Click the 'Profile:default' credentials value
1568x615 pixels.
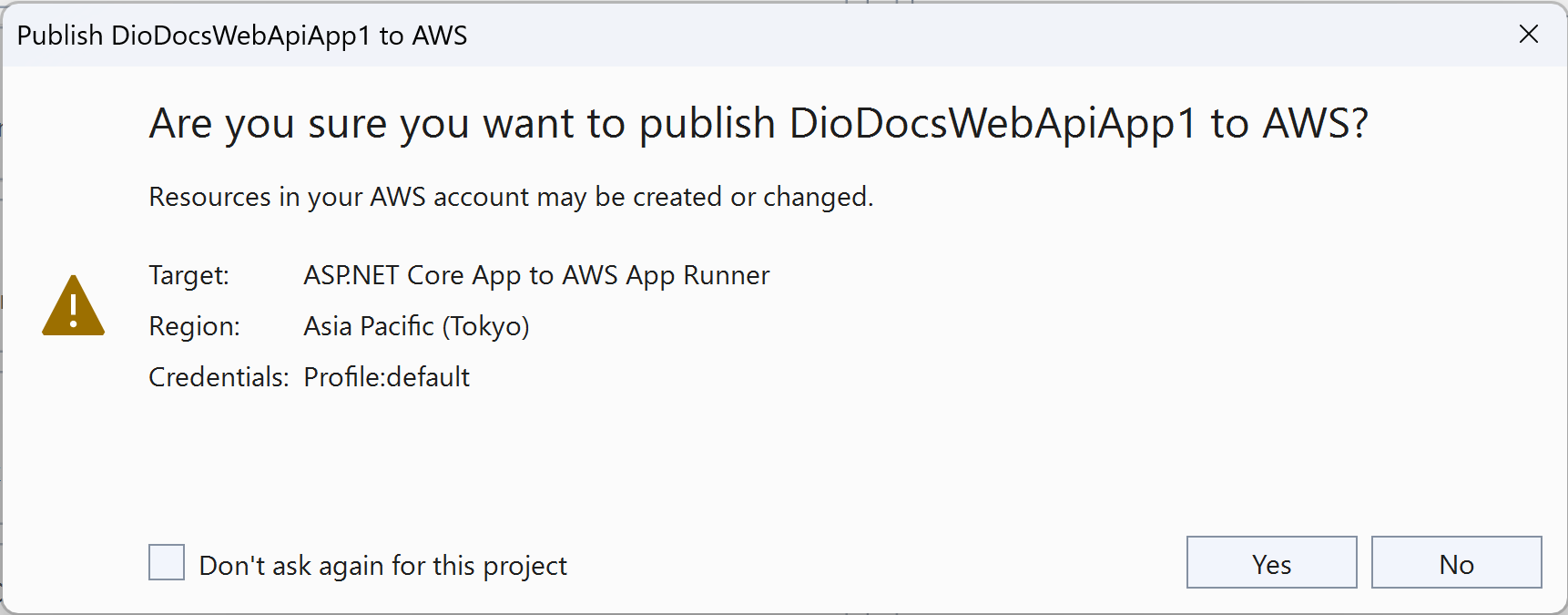(386, 377)
